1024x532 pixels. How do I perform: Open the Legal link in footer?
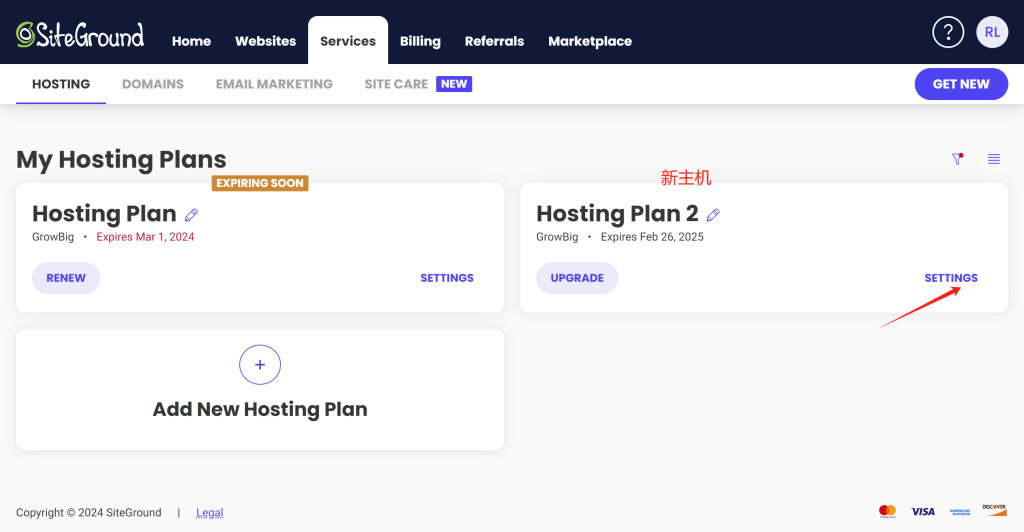[210, 512]
